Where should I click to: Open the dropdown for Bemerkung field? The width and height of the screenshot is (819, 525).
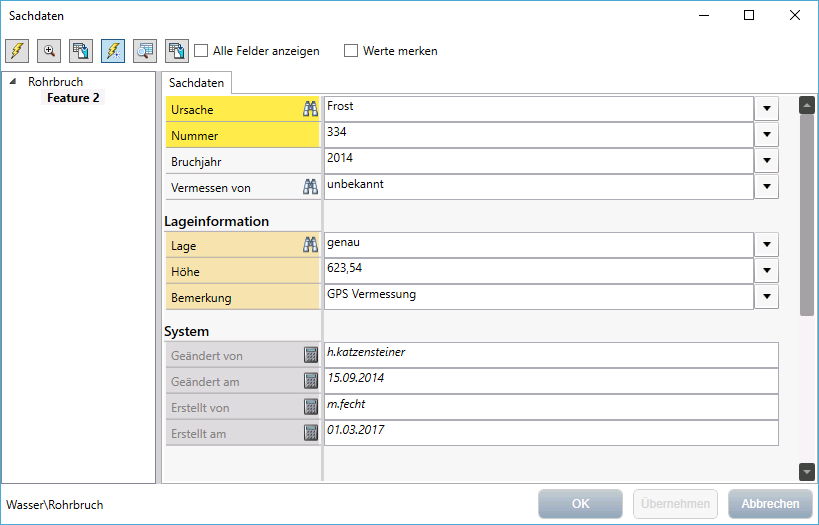click(x=767, y=297)
